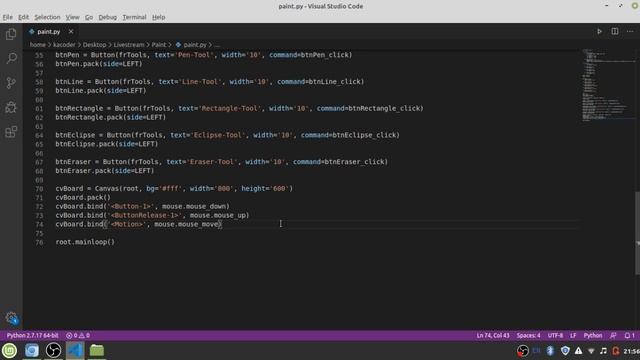Image resolution: width=640 pixels, height=360 pixels.
Task: Click on 'btnEraser.pack(side=LEFT)' line
Action: (105, 171)
